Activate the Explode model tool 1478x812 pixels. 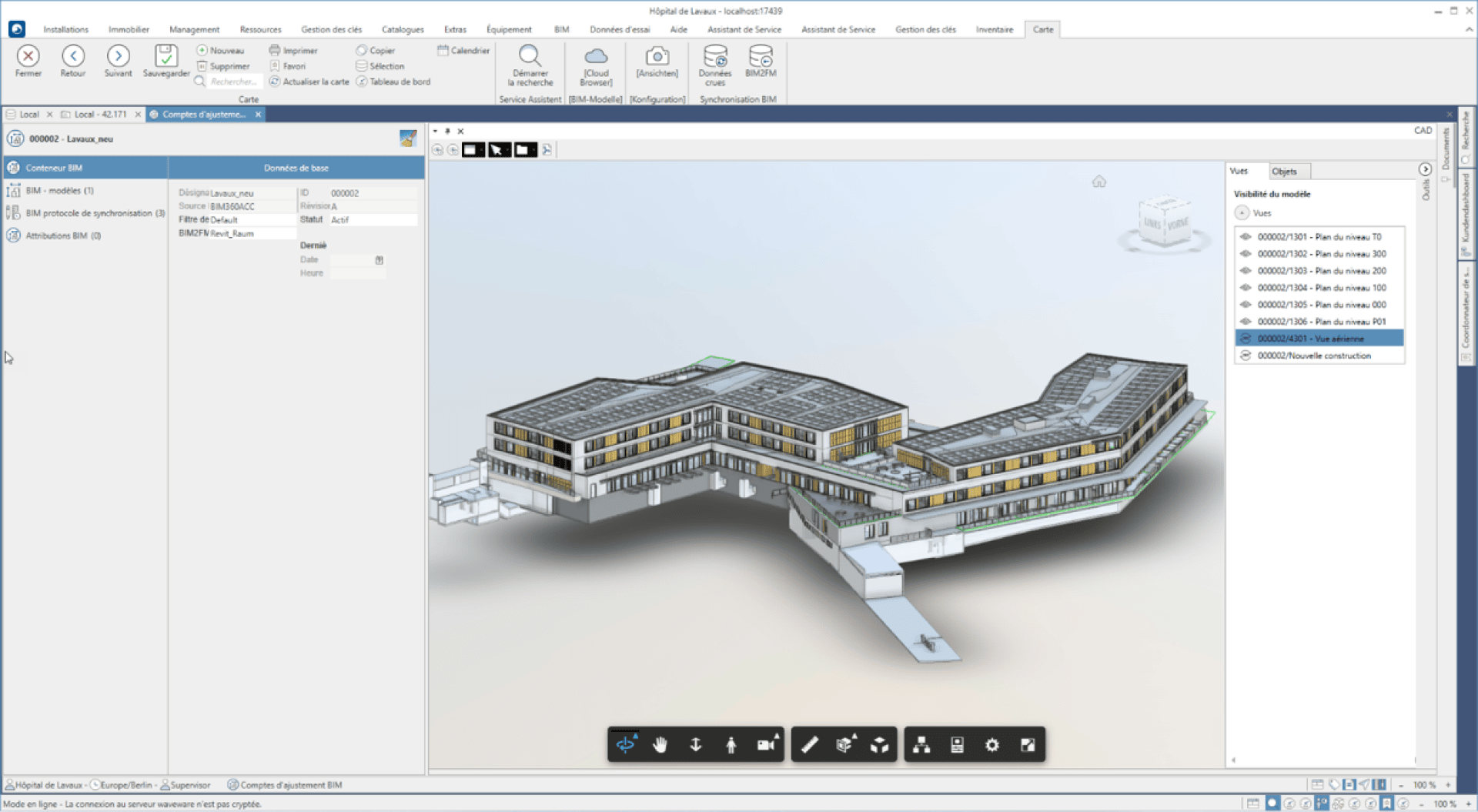pos(879,745)
